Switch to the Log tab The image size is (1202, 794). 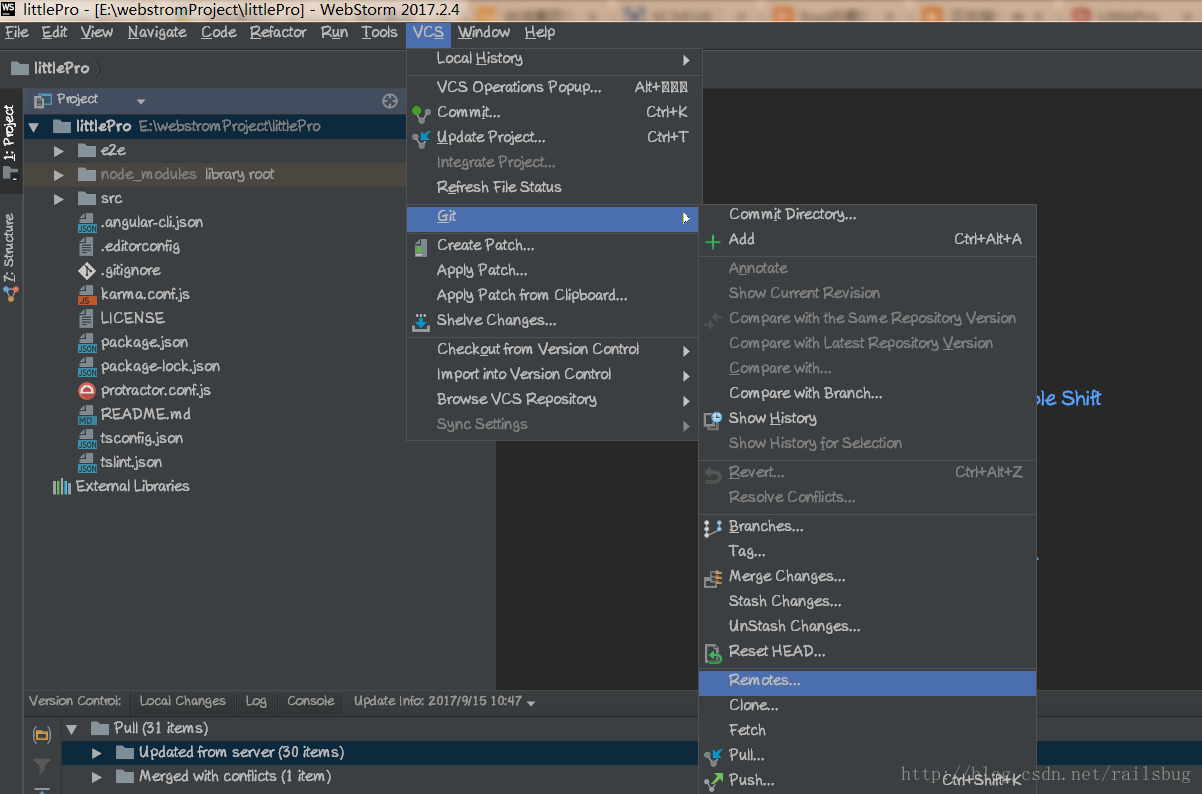click(256, 701)
